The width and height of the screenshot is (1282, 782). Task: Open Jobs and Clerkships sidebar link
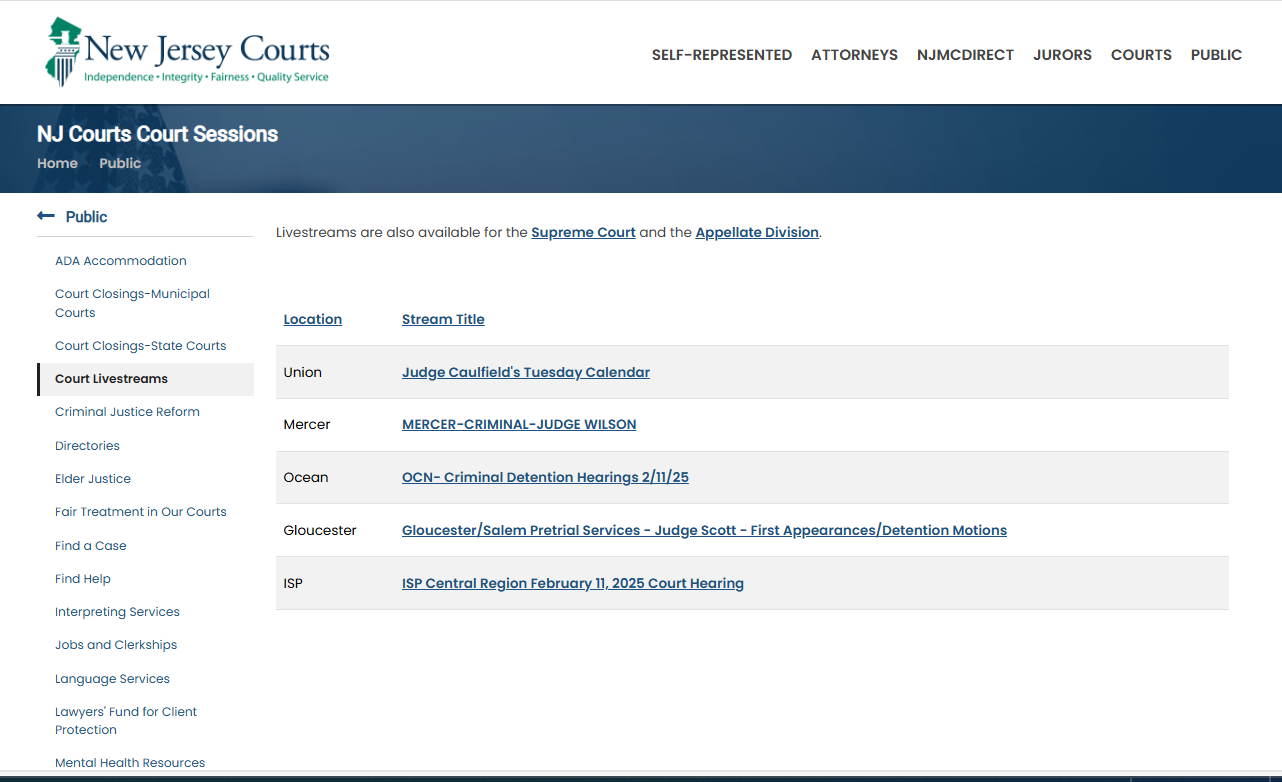coord(116,645)
